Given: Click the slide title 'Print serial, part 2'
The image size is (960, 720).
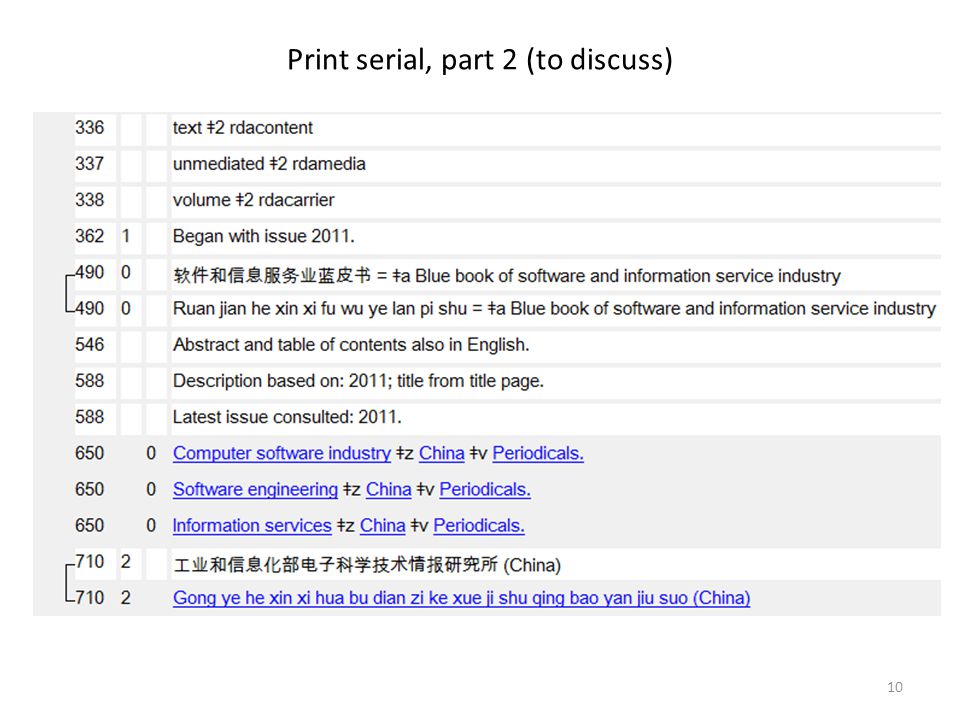Looking at the screenshot, I should click(x=480, y=59).
